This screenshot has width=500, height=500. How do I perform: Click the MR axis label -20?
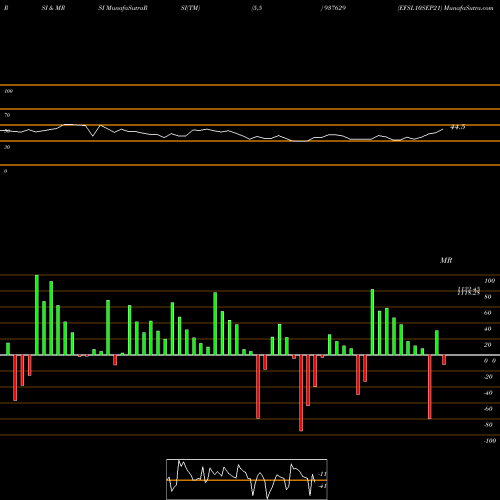[x=488, y=377]
